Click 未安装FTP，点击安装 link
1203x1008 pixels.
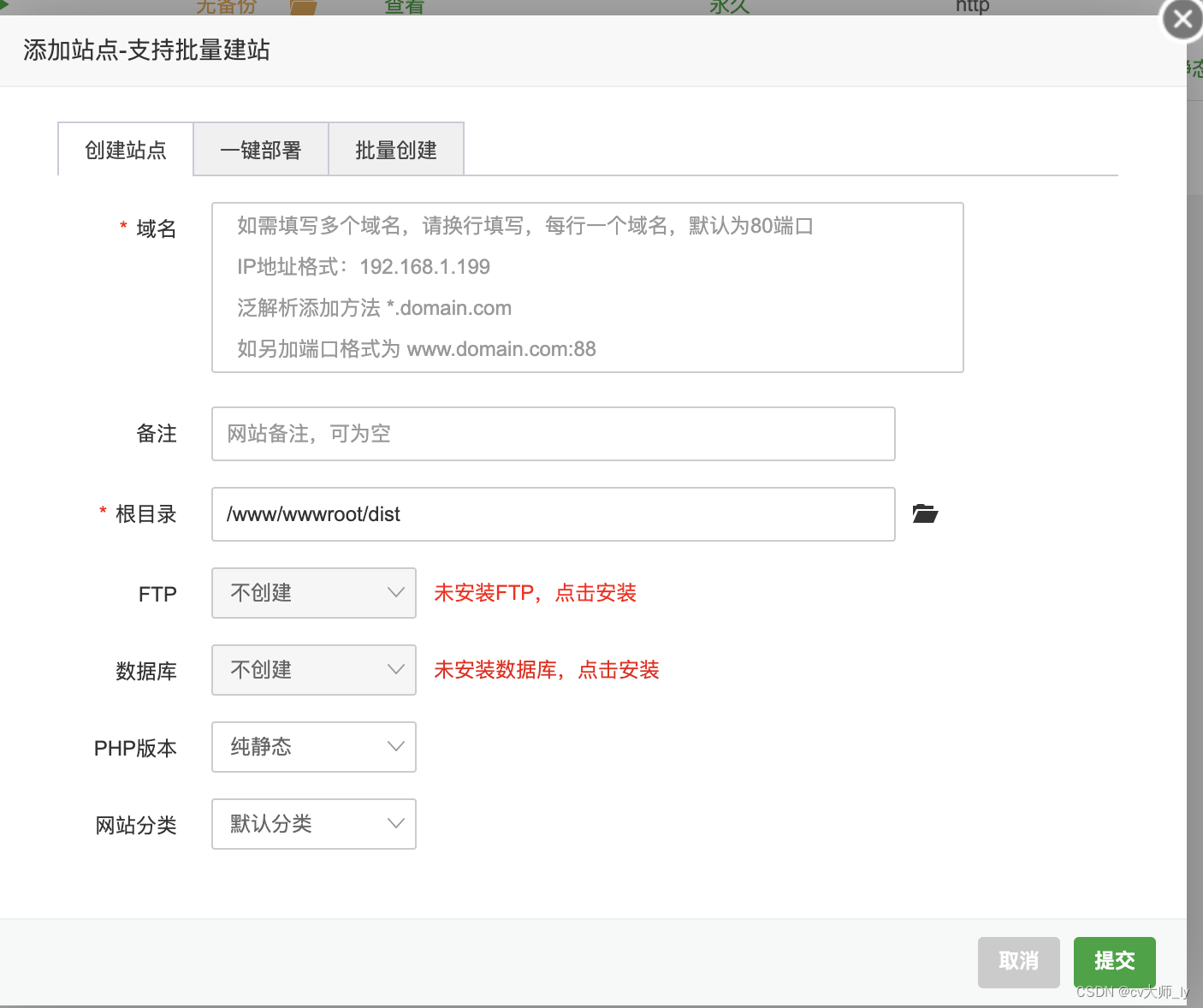536,593
